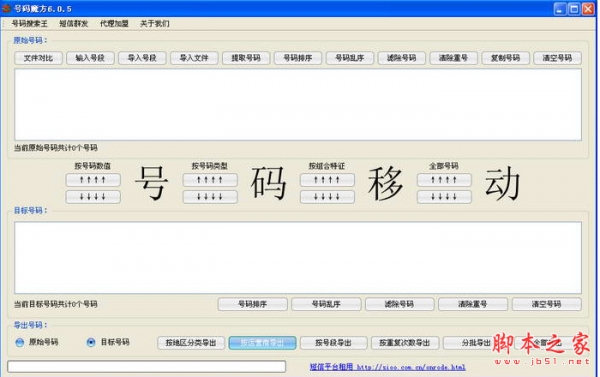Click the highlighted blue export button
The image size is (600, 377).
point(262,343)
